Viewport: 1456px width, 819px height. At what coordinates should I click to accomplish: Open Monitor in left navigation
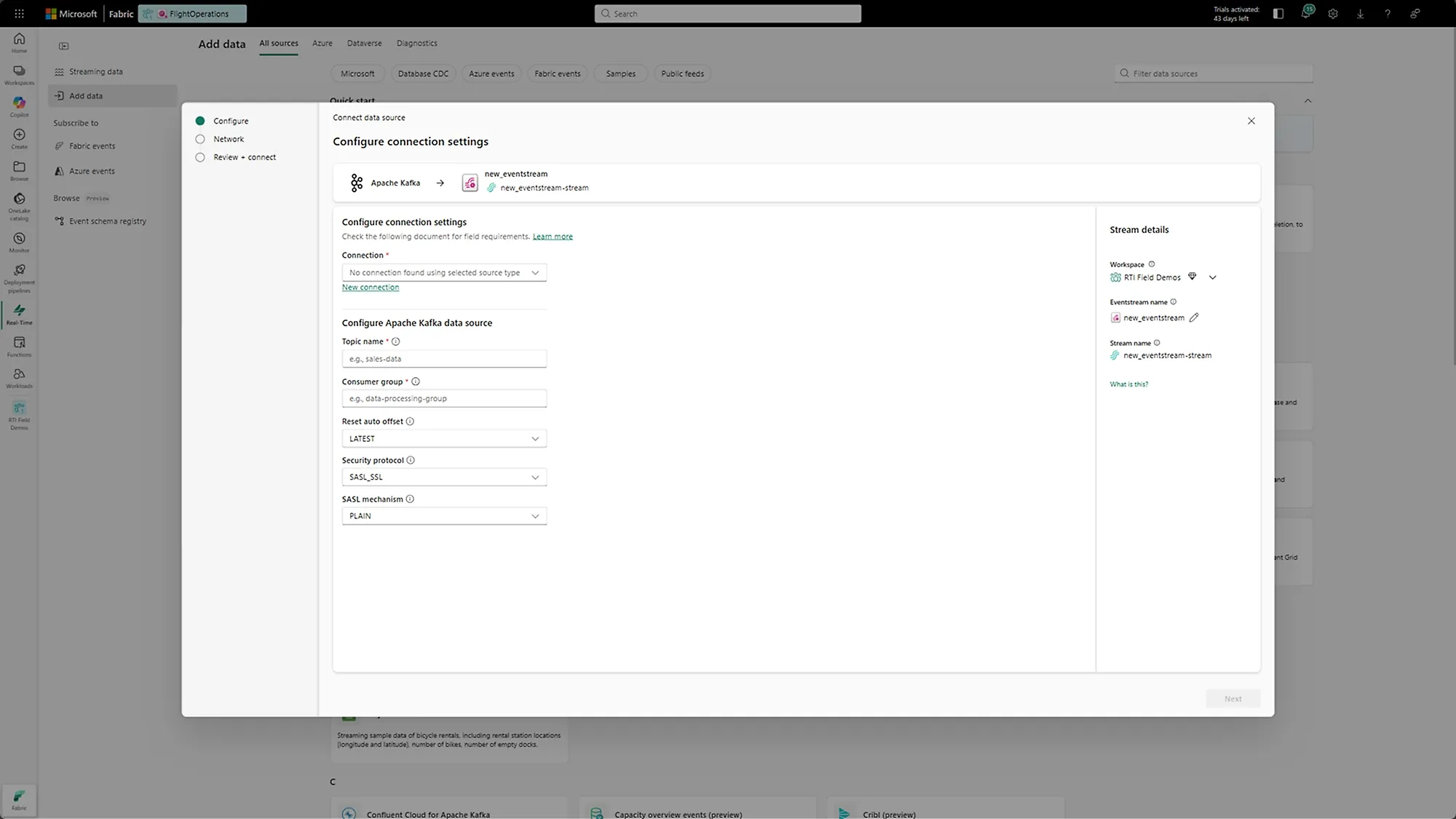click(x=19, y=242)
